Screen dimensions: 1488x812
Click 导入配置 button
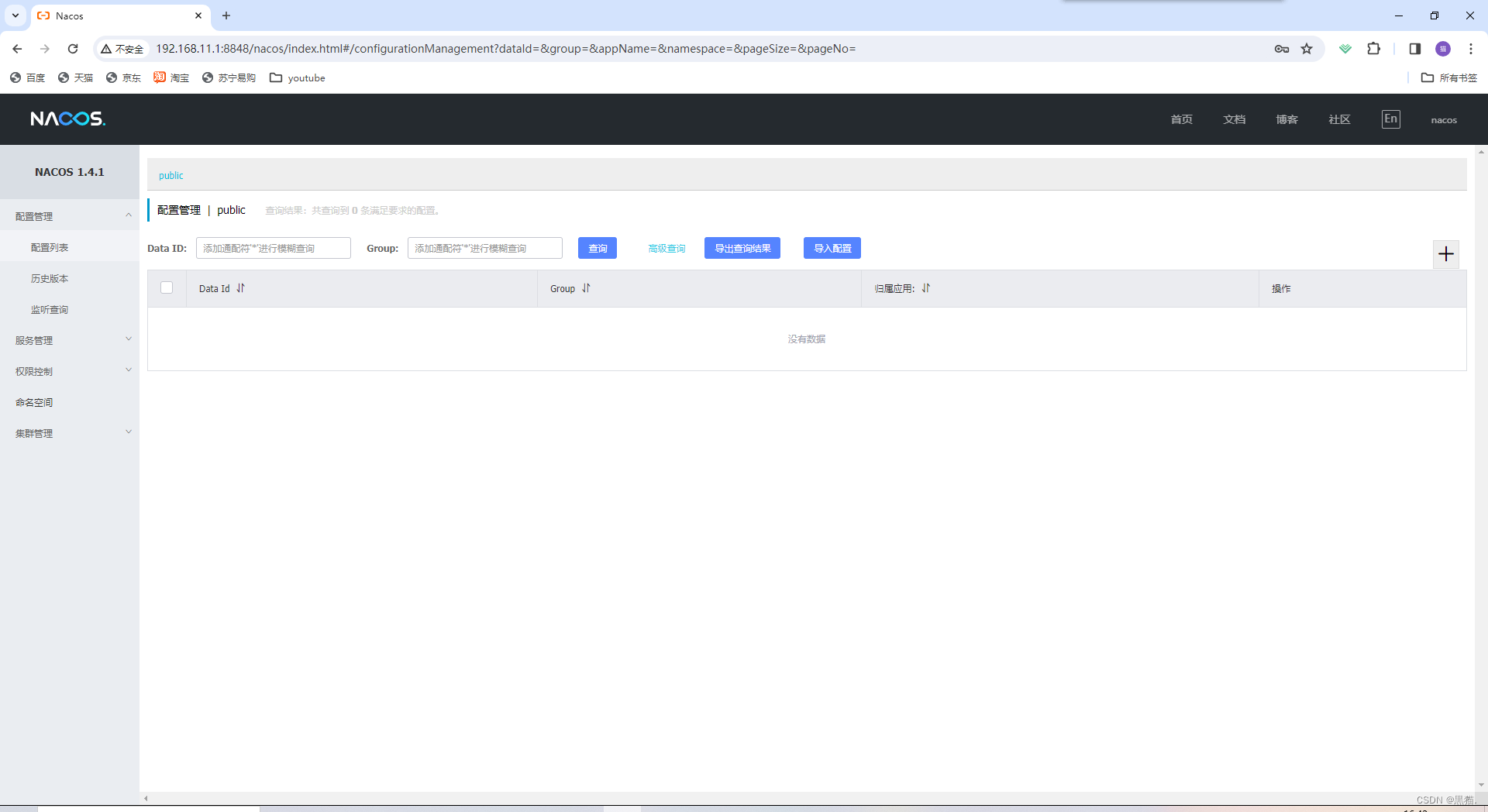[832, 248]
